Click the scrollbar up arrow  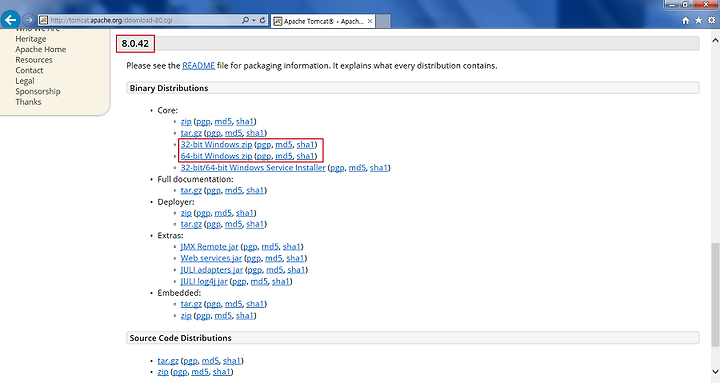715,40
